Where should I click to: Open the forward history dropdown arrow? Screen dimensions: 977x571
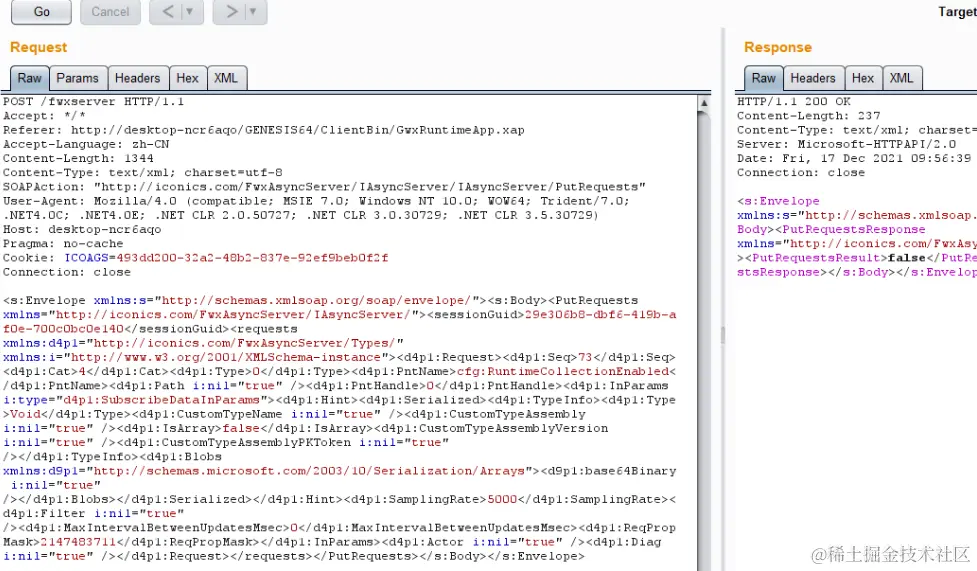point(254,12)
